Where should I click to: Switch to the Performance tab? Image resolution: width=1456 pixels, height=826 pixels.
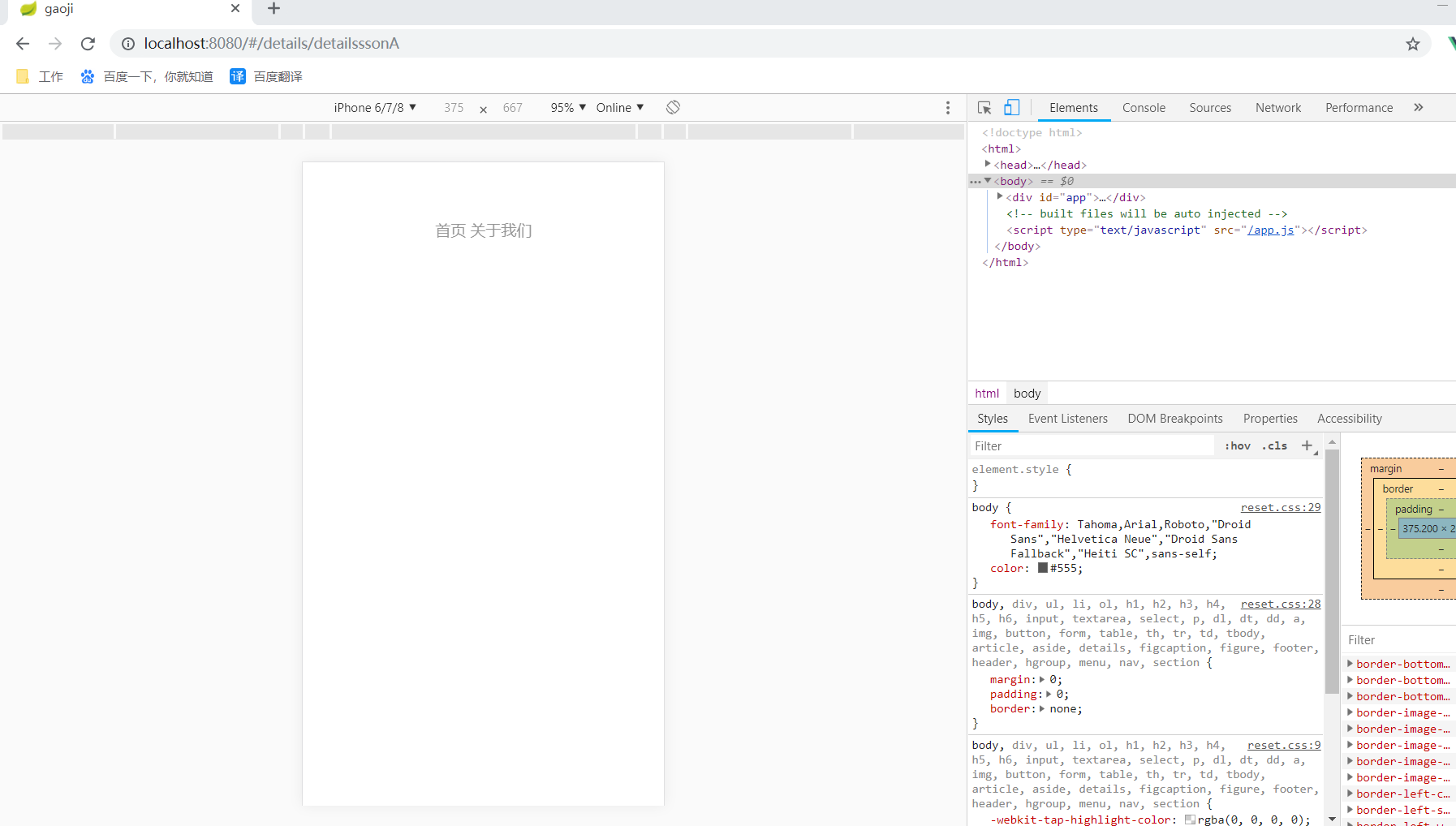1359,108
